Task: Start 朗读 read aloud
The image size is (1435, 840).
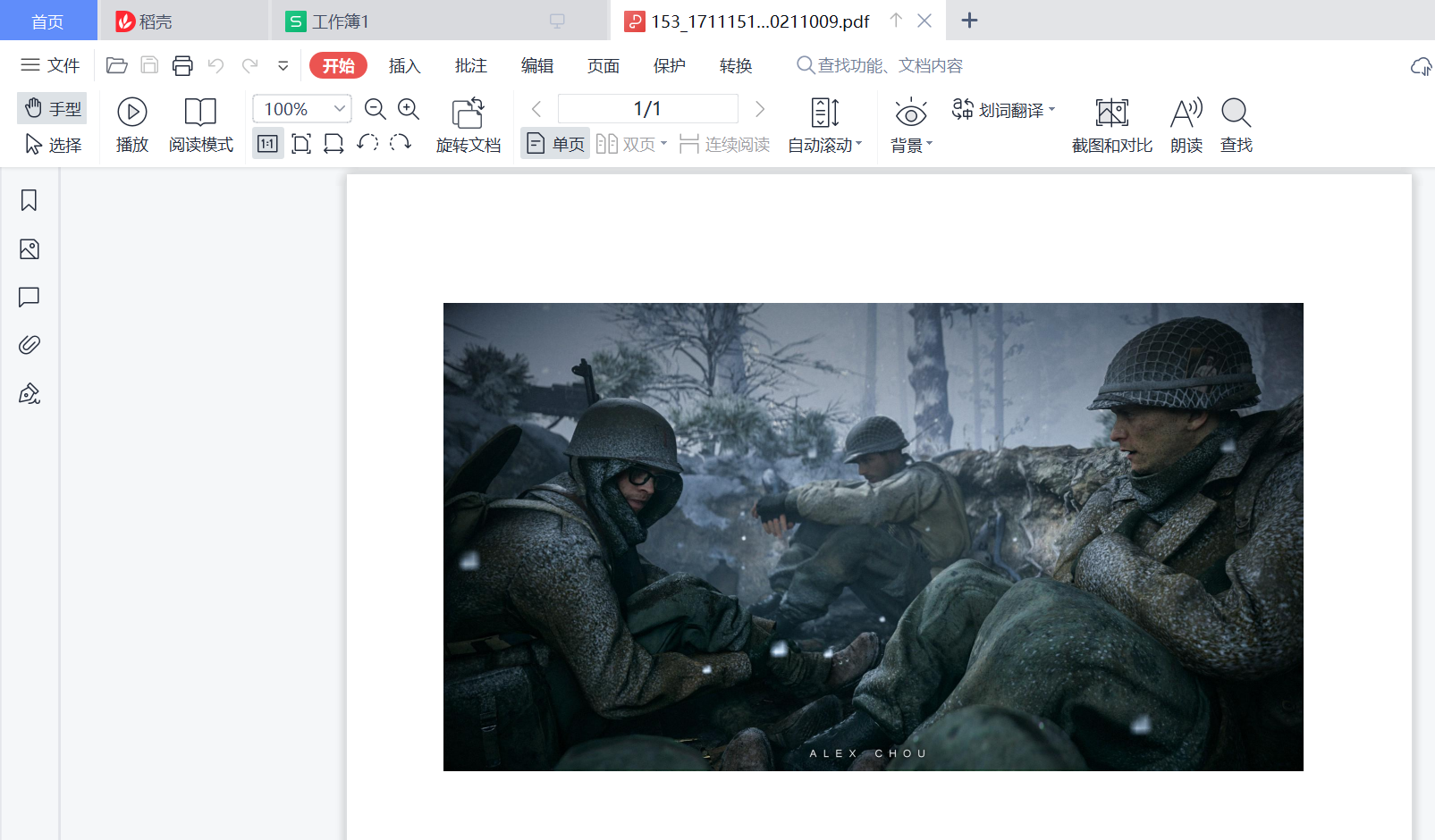Action: (x=1186, y=125)
